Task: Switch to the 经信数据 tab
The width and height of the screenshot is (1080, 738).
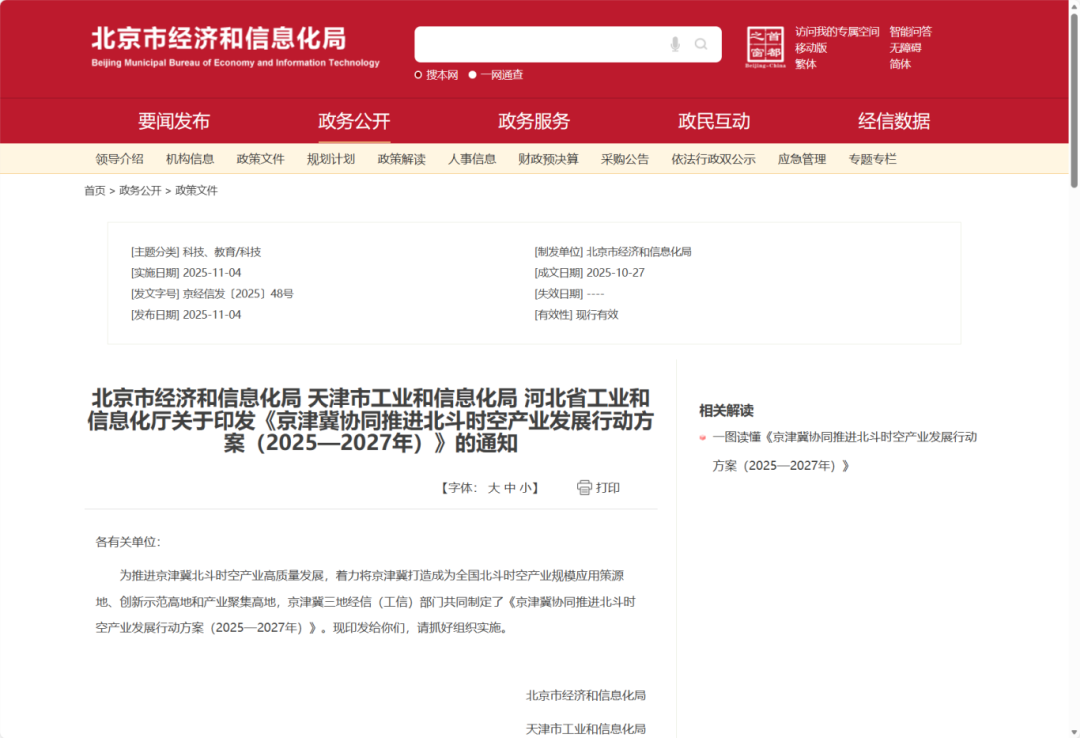Action: pos(892,120)
